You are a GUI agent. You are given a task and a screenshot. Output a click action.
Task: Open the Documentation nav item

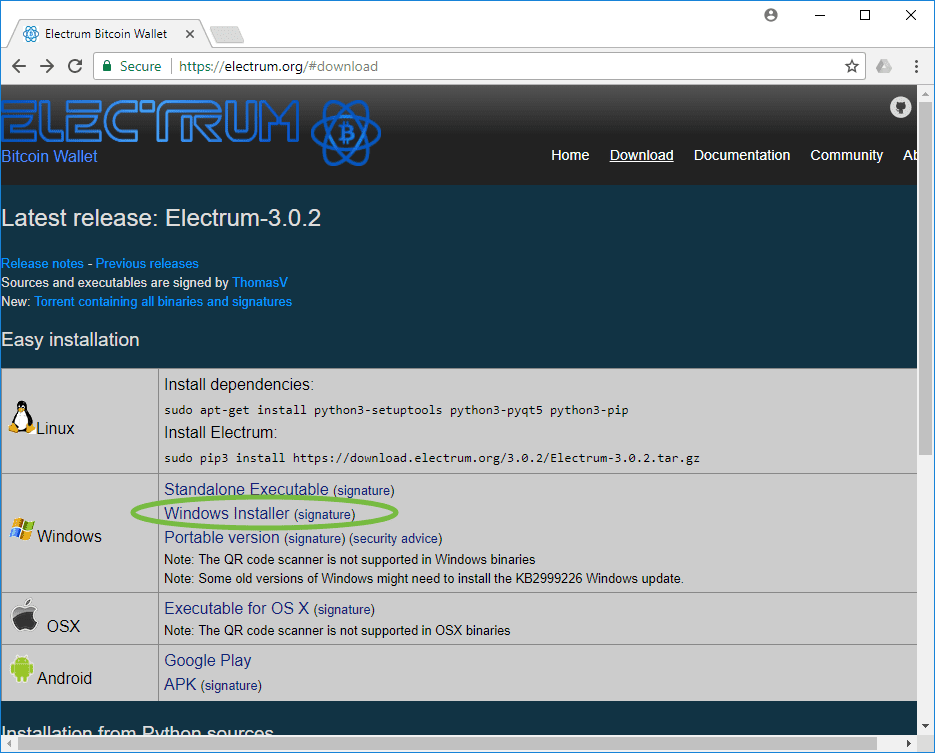click(742, 156)
